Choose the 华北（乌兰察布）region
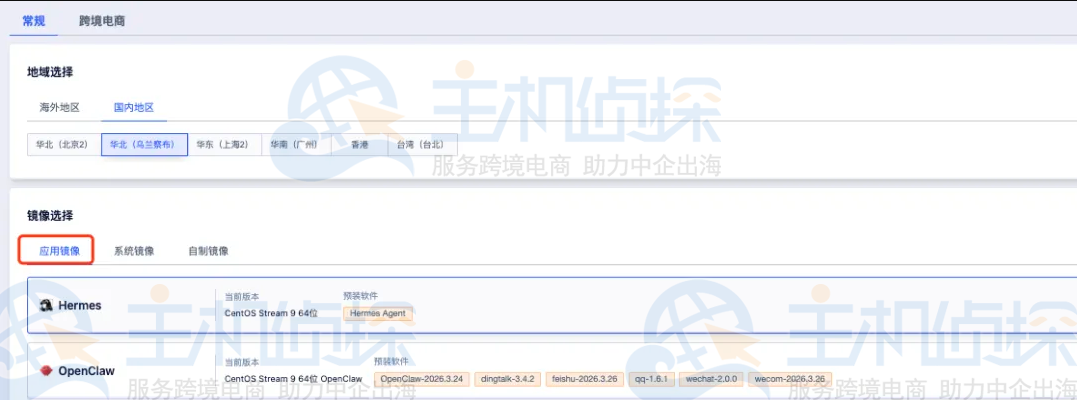This screenshot has height=400, width=1077. click(x=144, y=144)
